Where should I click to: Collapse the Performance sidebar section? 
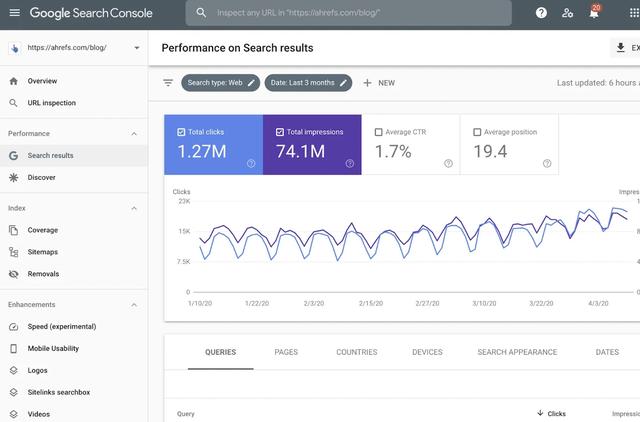[x=134, y=133]
